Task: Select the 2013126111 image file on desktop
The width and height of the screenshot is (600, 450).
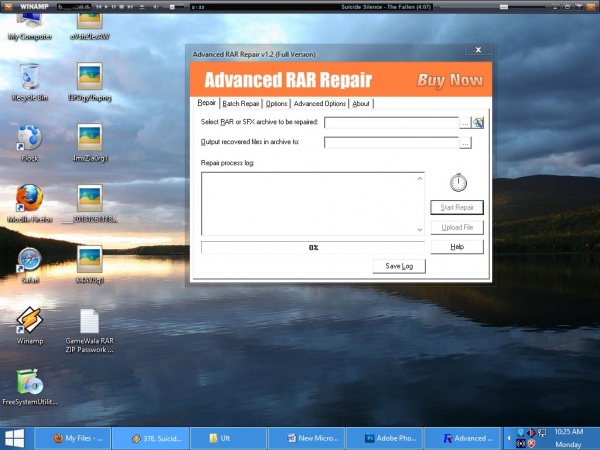Action: tap(90, 204)
